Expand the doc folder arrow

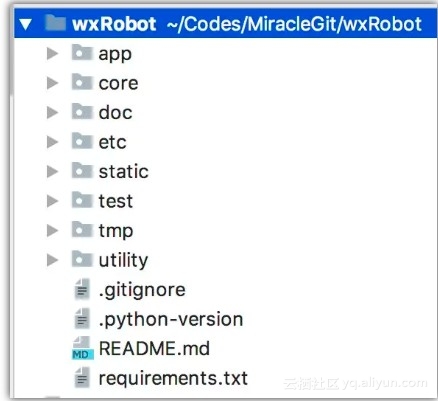coord(52,113)
